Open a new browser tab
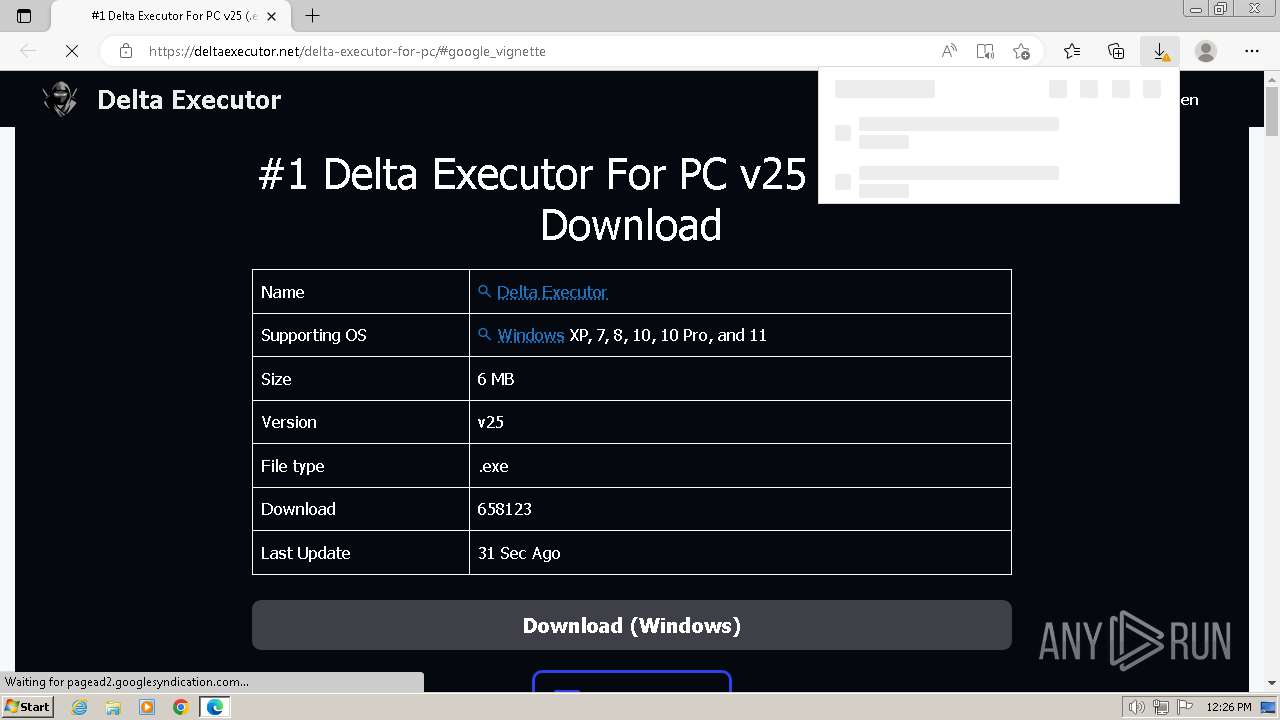The width and height of the screenshot is (1280, 720). pyautogui.click(x=313, y=16)
